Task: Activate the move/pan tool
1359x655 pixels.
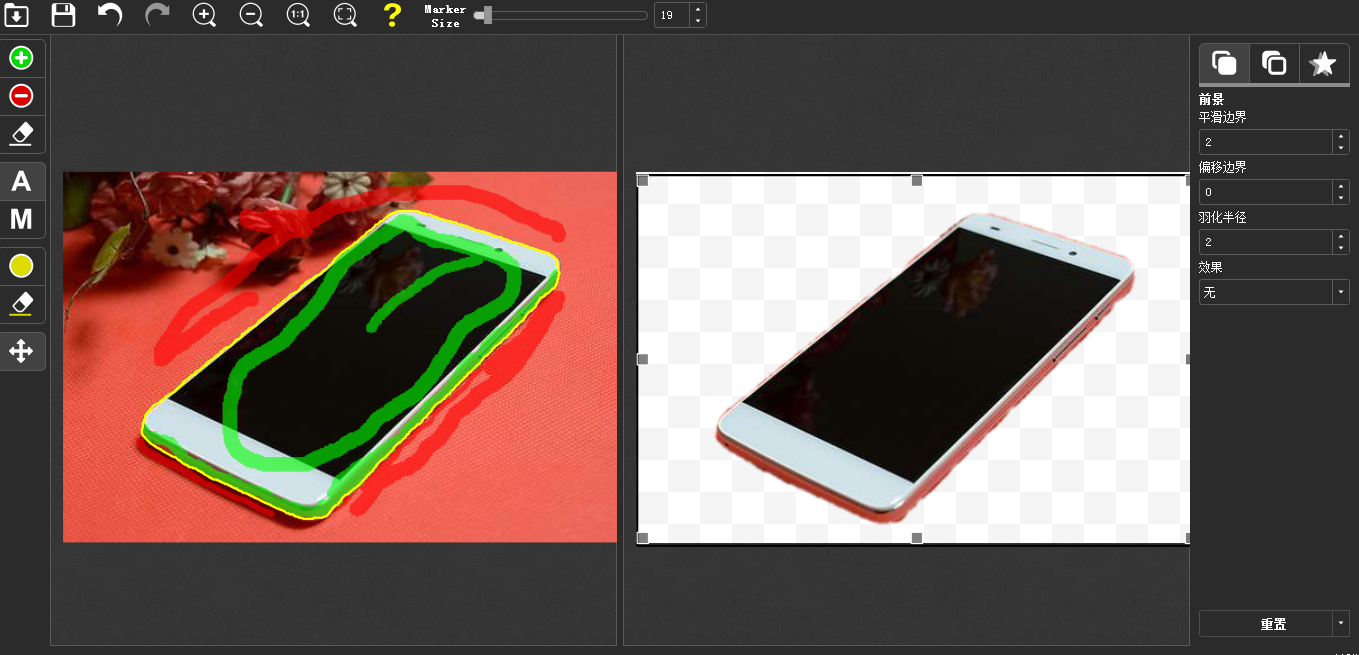Action: point(21,351)
